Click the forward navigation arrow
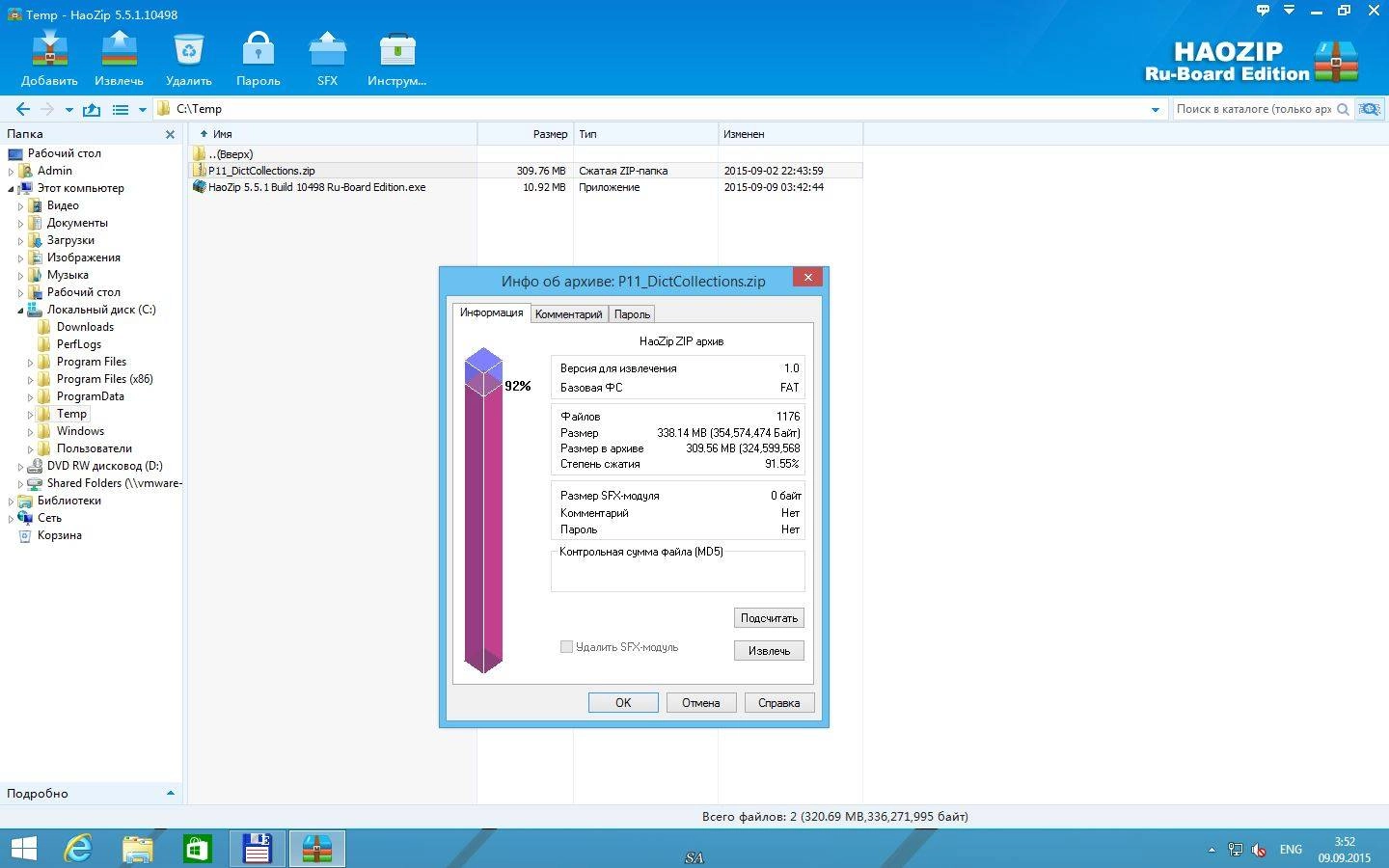The image size is (1389, 868). pyautogui.click(x=46, y=109)
